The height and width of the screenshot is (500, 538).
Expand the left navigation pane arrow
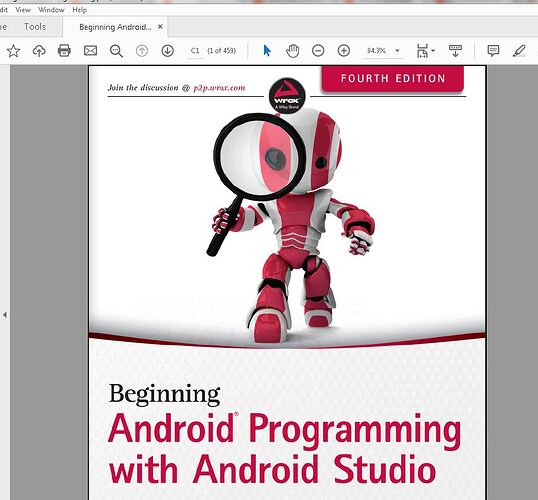pyautogui.click(x=4, y=315)
